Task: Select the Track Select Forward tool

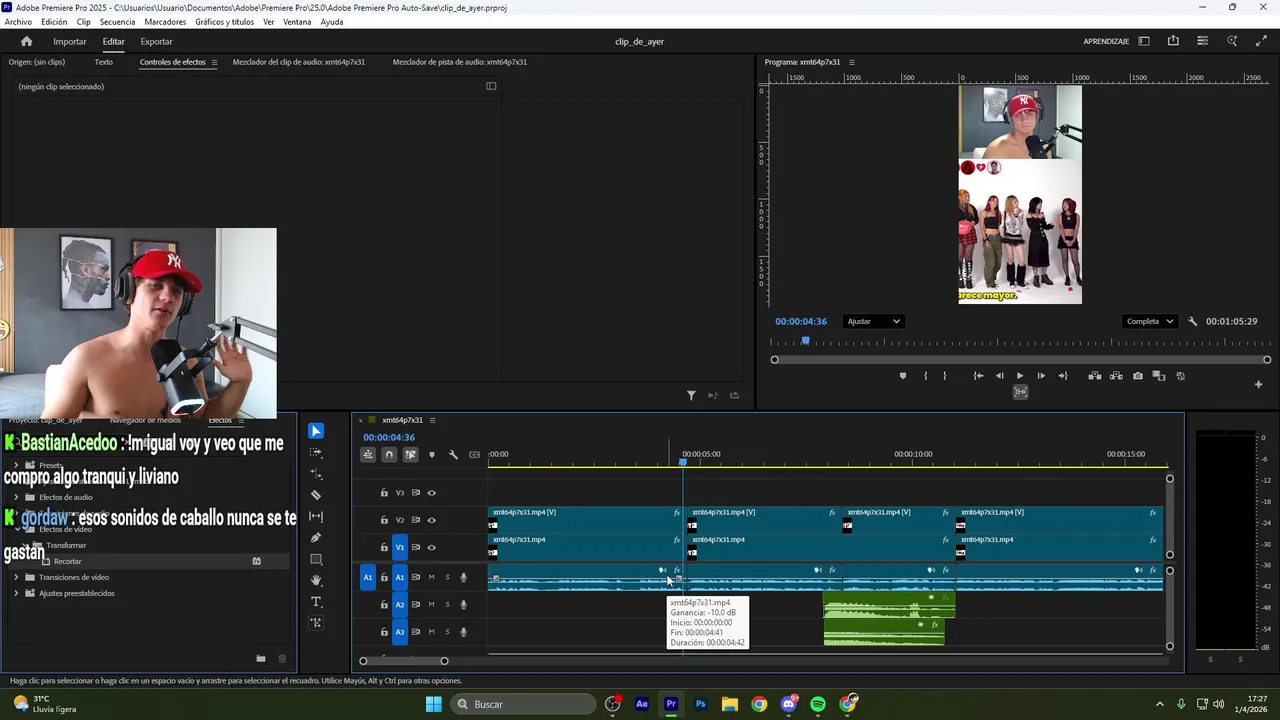Action: (316, 452)
